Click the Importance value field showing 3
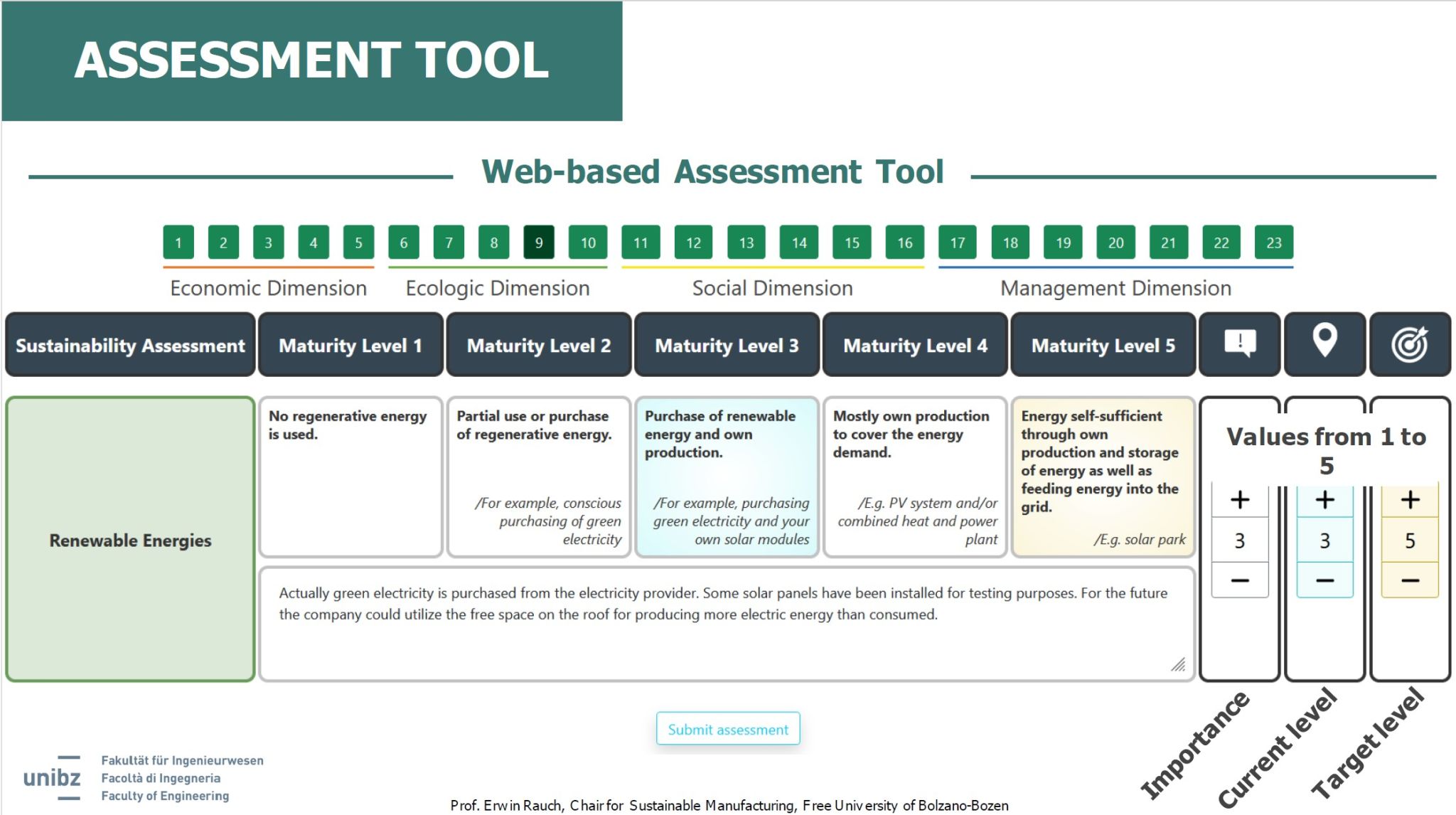Viewport: 1456px width, 815px height. point(1240,540)
